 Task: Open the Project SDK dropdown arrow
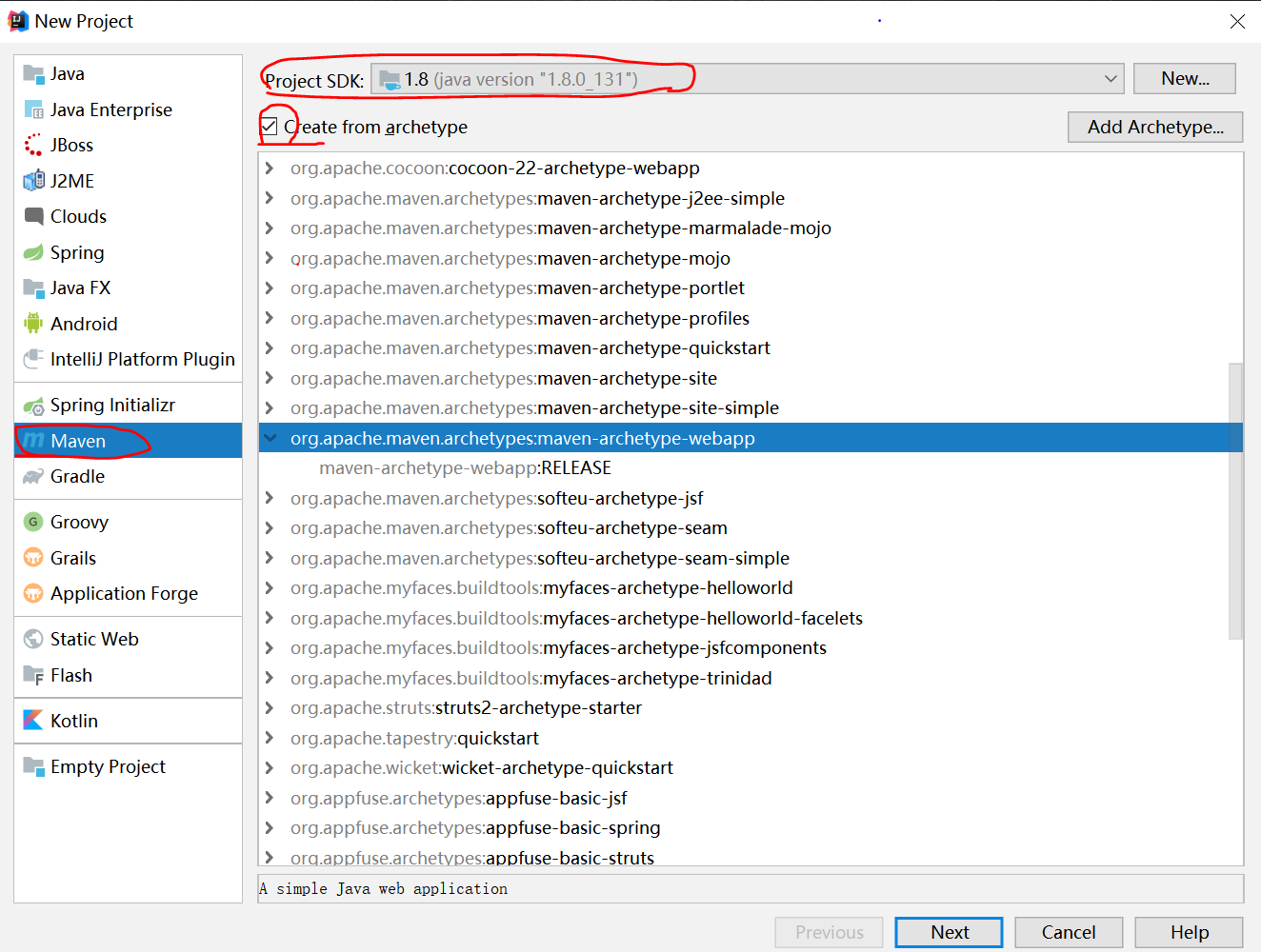click(x=1111, y=79)
